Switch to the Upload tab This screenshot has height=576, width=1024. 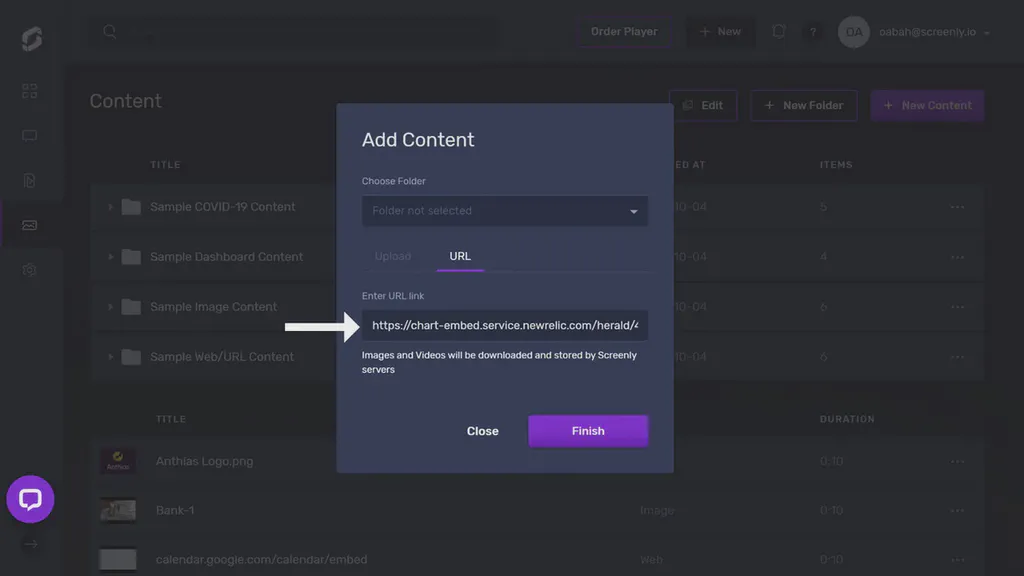click(394, 256)
